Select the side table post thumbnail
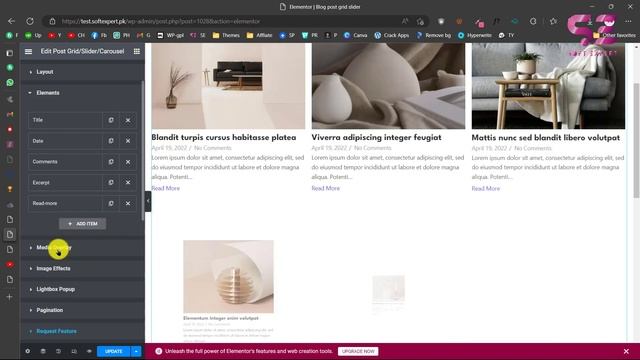Screen dimensions: 640x360 548,86
